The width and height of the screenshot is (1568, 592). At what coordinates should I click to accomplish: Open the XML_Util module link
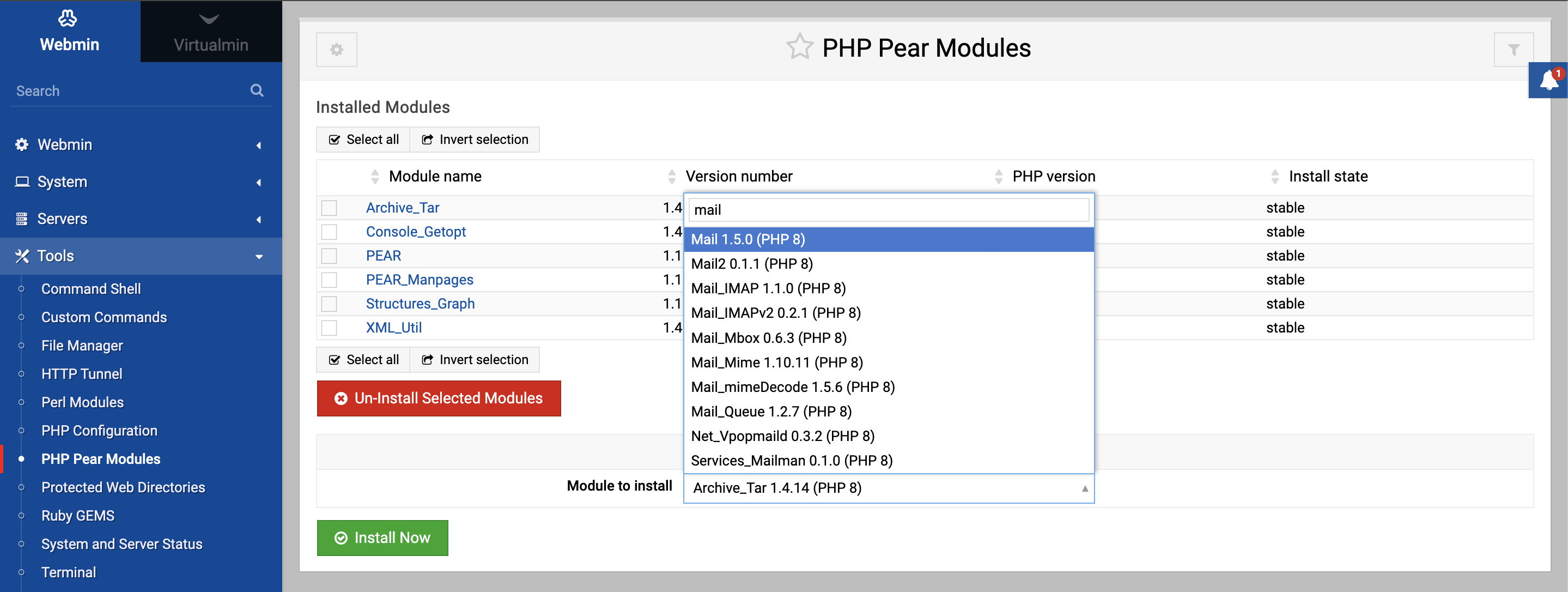[x=394, y=328]
